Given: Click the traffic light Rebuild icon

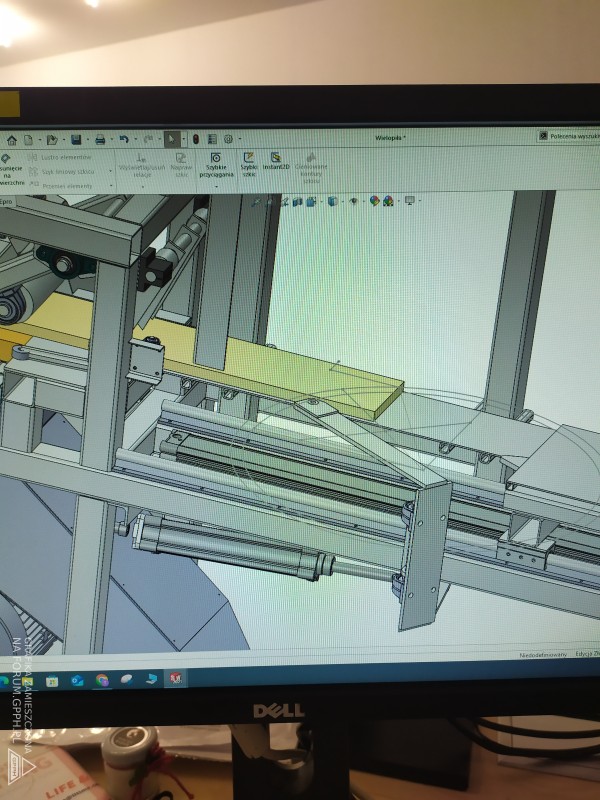Looking at the screenshot, I should [196, 139].
